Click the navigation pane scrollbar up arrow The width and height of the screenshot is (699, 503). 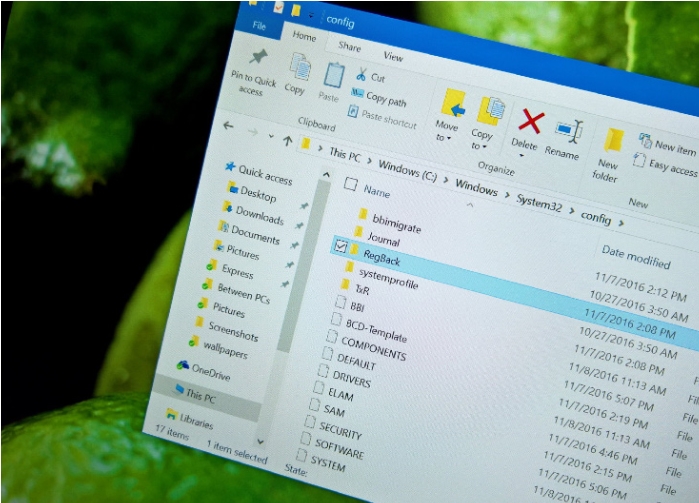326,175
